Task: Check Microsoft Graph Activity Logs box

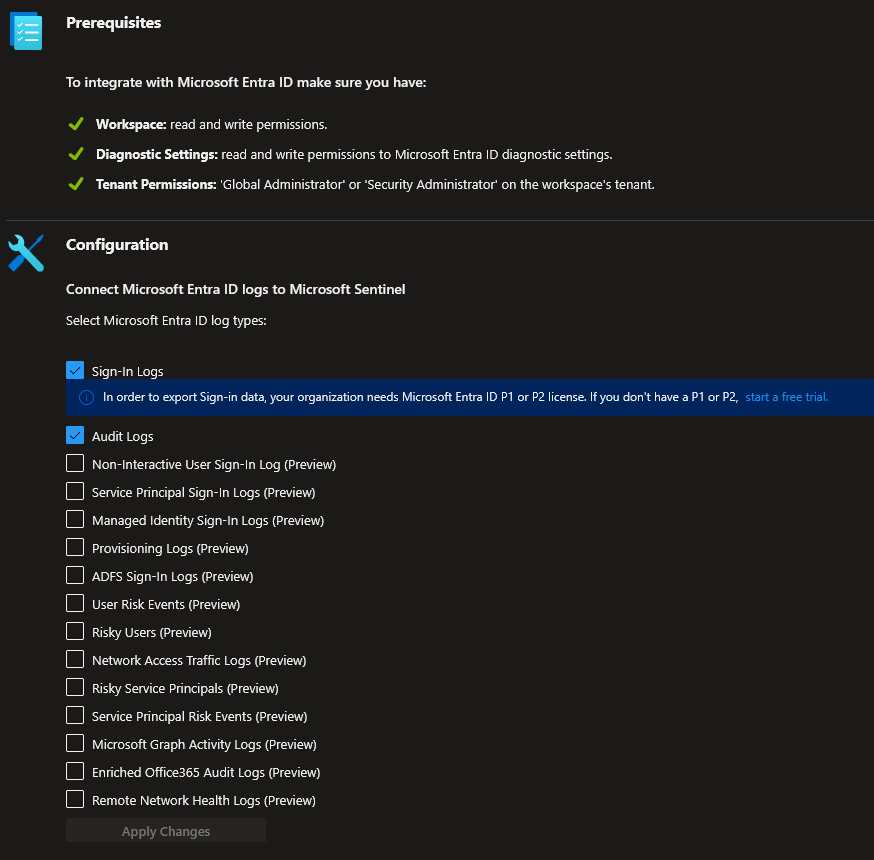Action: [x=75, y=743]
